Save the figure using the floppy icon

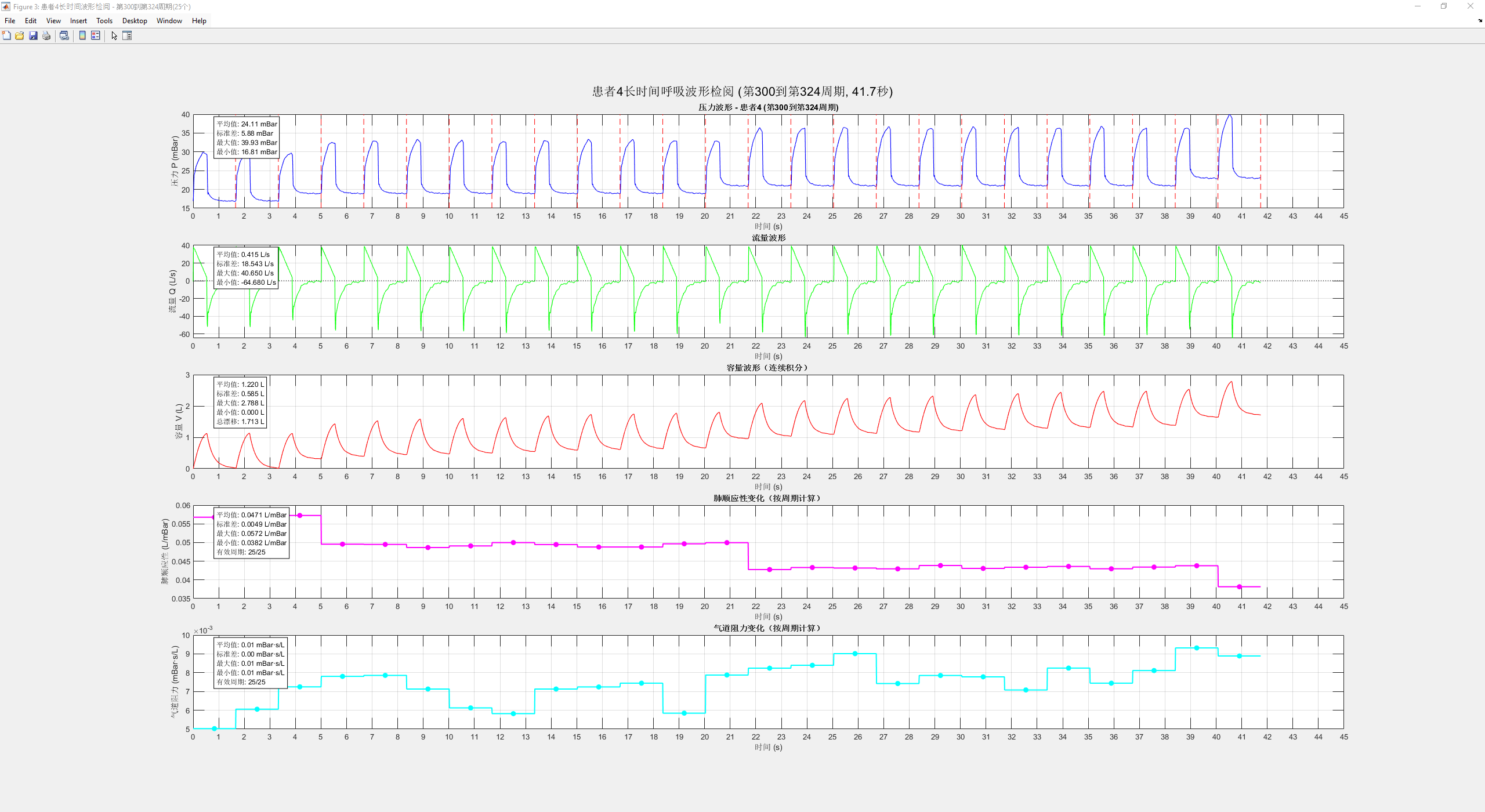(x=33, y=35)
